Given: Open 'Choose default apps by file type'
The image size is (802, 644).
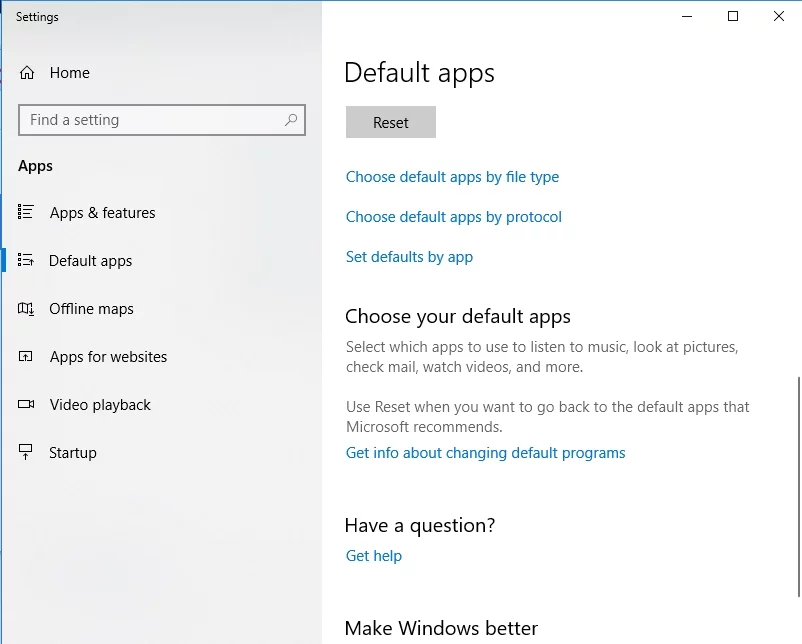Looking at the screenshot, I should tap(452, 177).
